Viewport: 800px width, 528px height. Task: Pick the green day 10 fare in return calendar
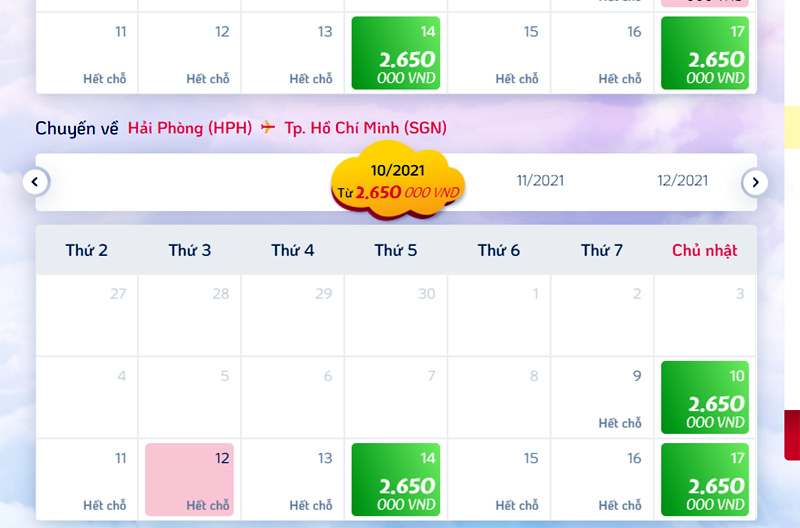coord(705,397)
